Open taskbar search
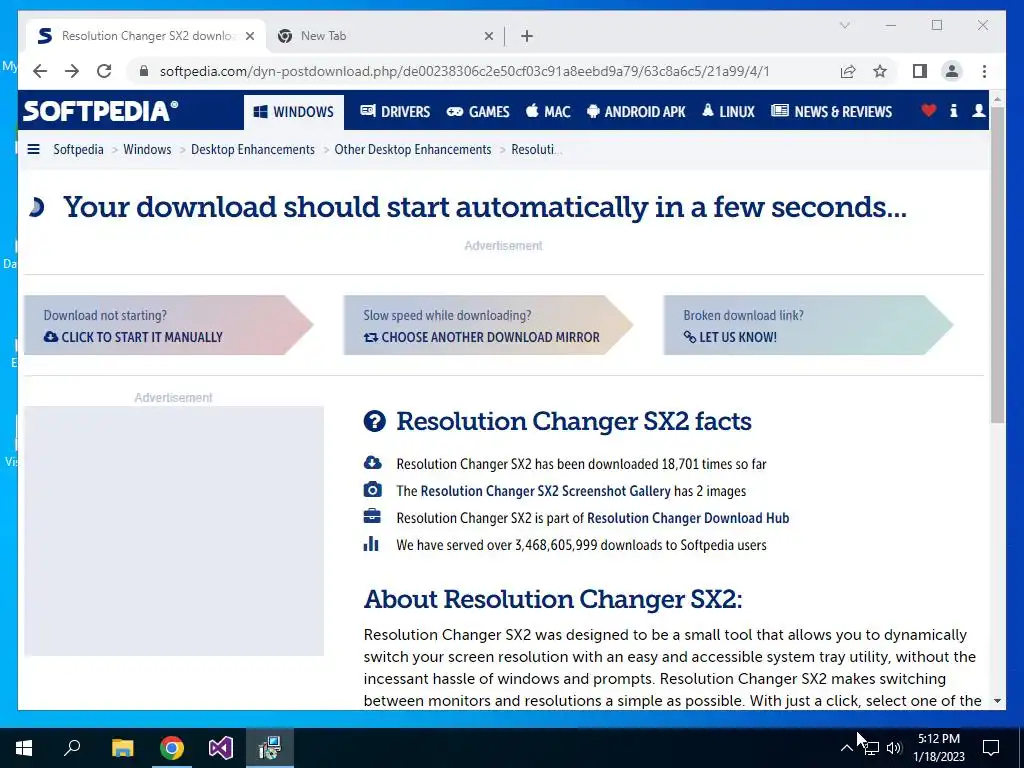 (72, 748)
